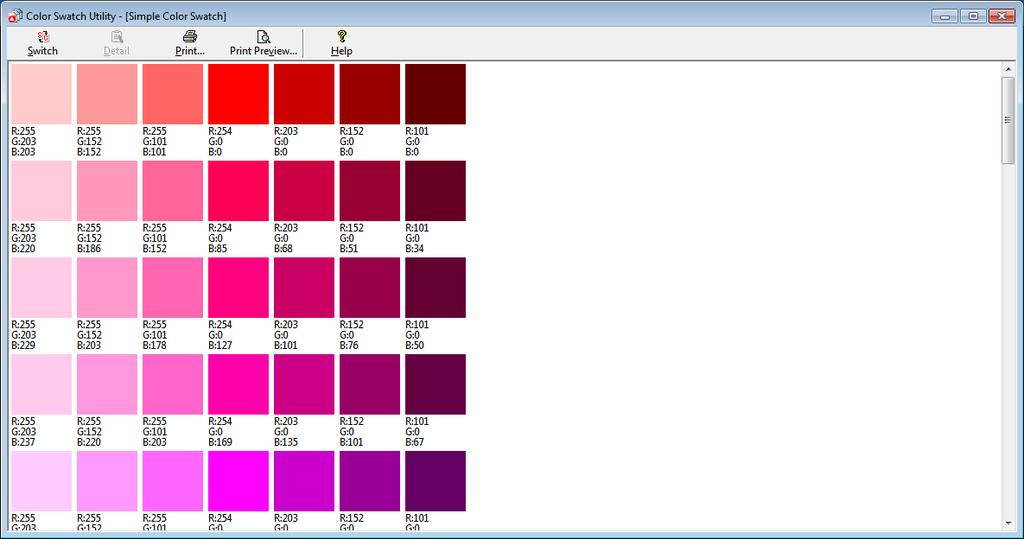Image resolution: width=1024 pixels, height=539 pixels.
Task: Select the dark swatch R:101 G:0 B:0
Action: click(436, 93)
